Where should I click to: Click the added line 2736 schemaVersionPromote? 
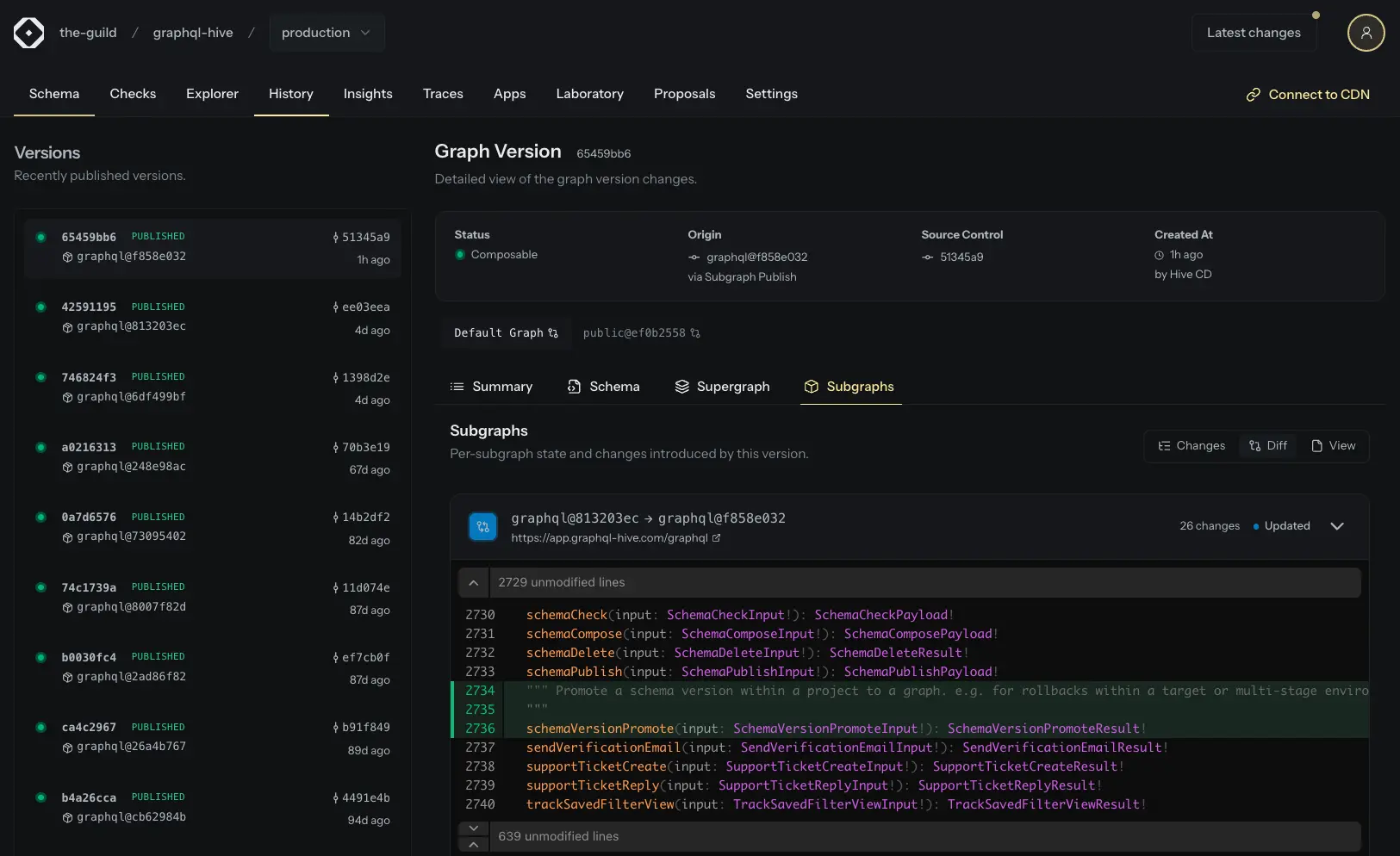[910, 729]
